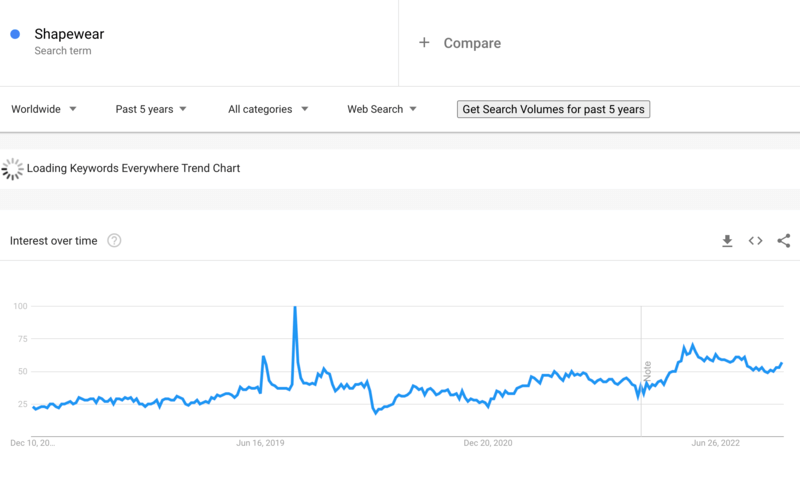
Task: Open the embed code icon
Action: click(756, 241)
